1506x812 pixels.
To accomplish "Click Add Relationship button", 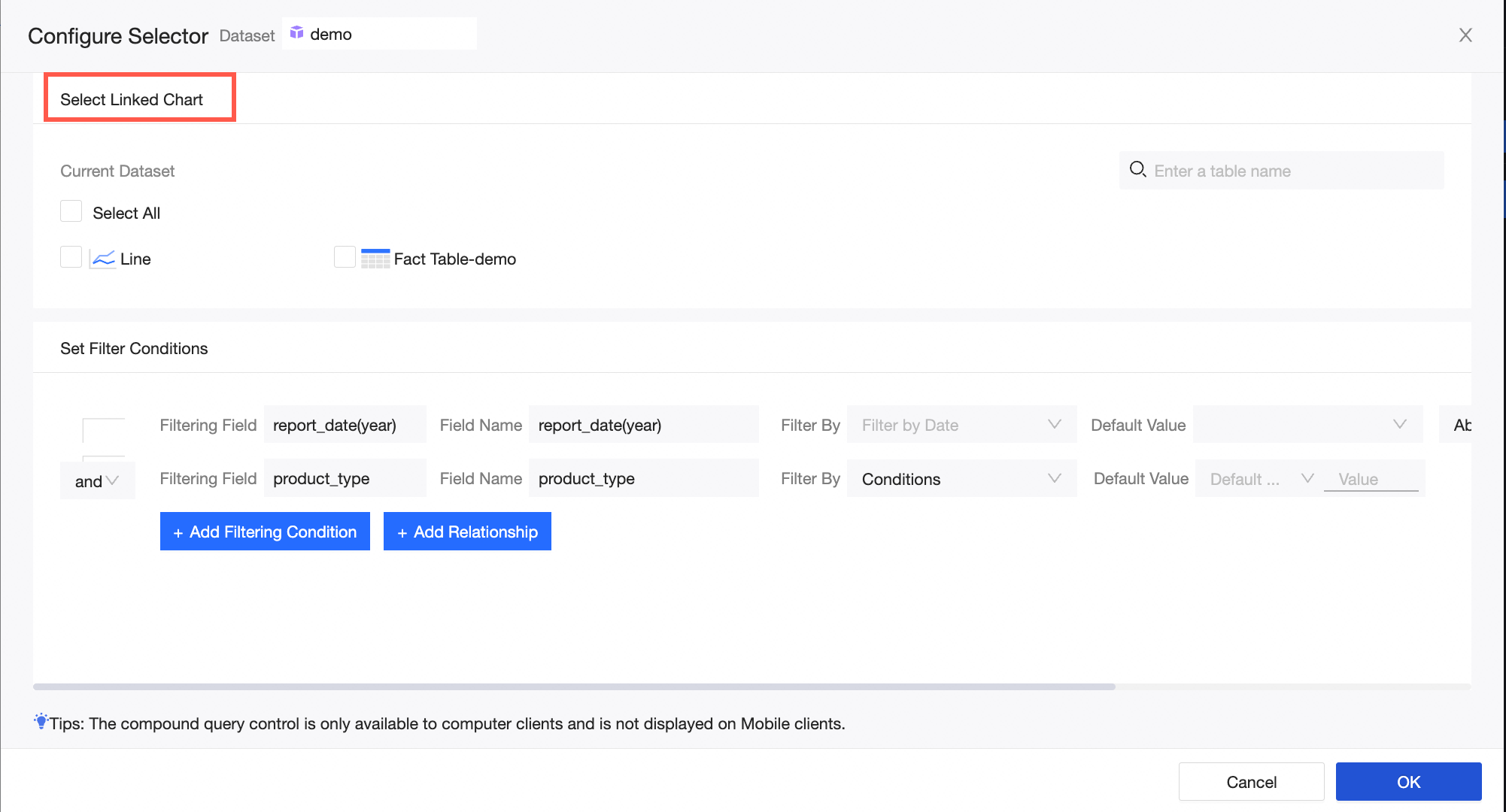I will [467, 532].
